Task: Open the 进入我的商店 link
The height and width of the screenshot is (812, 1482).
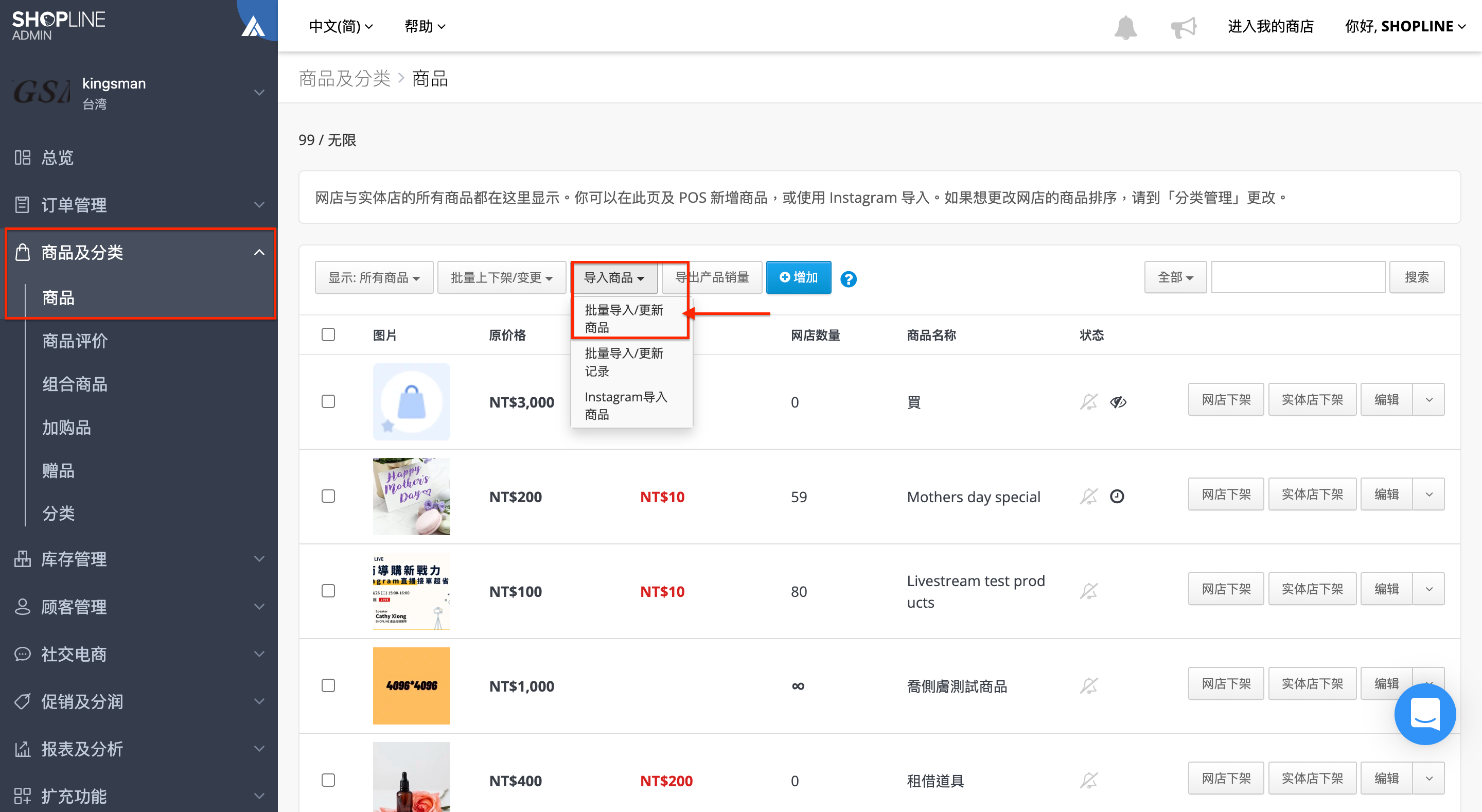Action: click(x=1271, y=26)
